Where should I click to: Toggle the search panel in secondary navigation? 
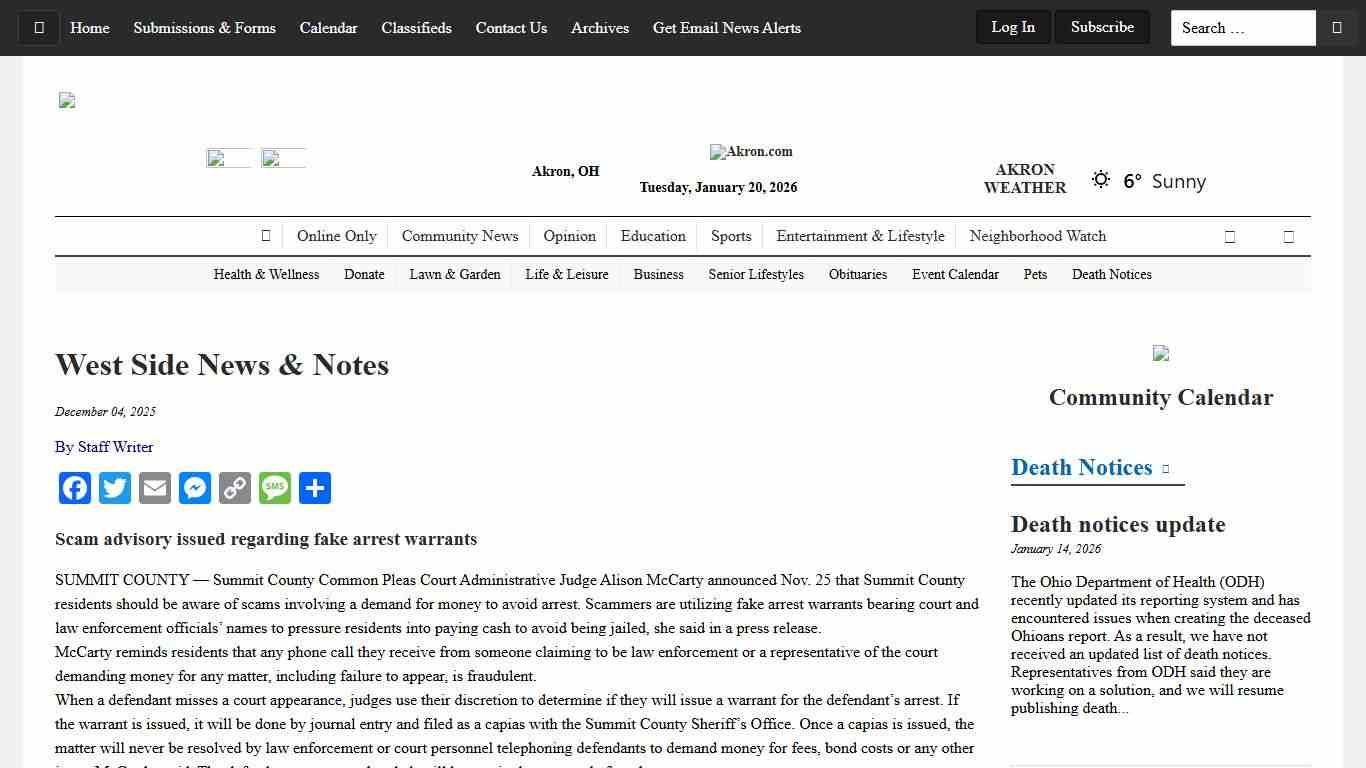(x=1229, y=236)
